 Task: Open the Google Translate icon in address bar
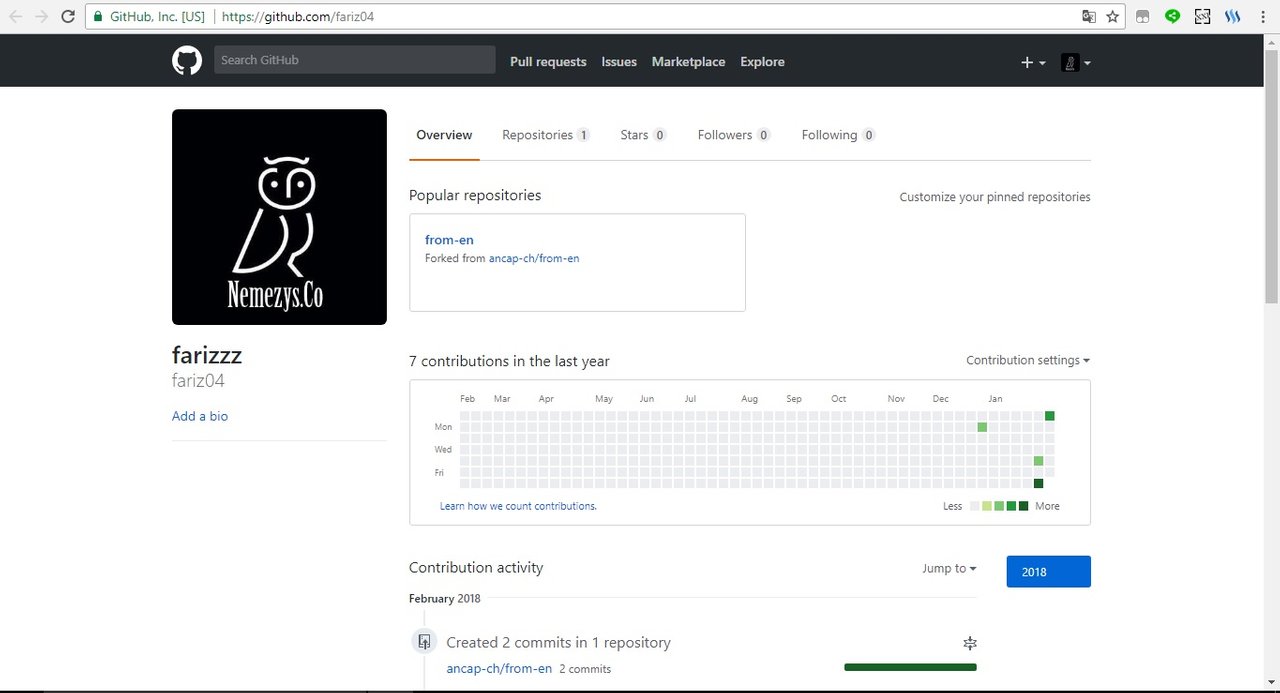click(1089, 17)
